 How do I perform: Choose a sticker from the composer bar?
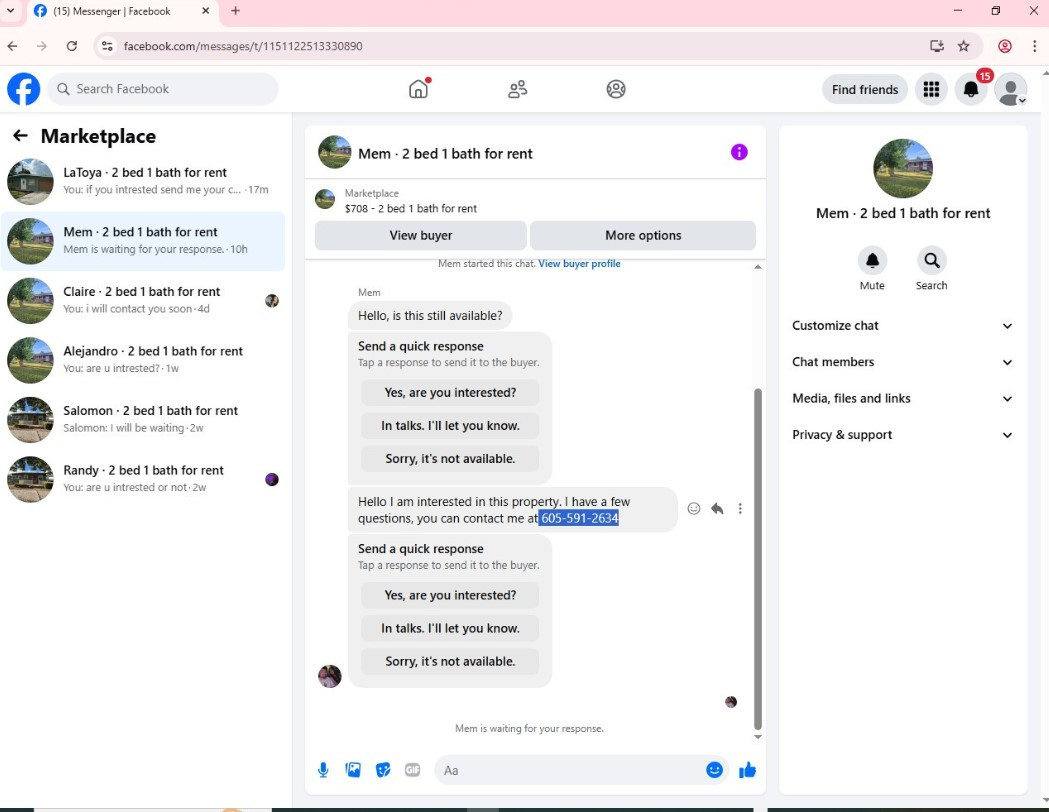(x=383, y=770)
